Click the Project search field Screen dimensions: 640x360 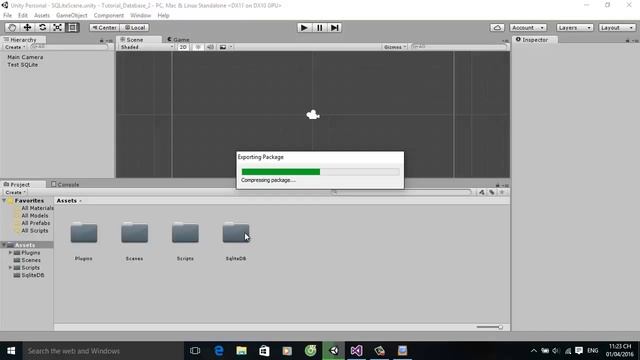tap(402, 192)
